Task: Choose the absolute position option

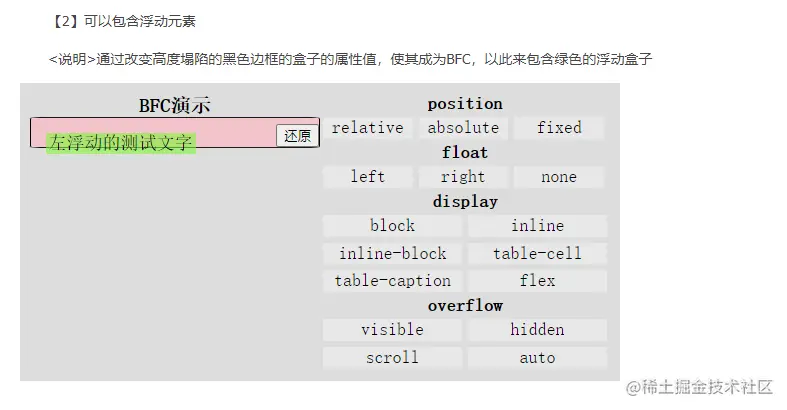Action: 463,128
